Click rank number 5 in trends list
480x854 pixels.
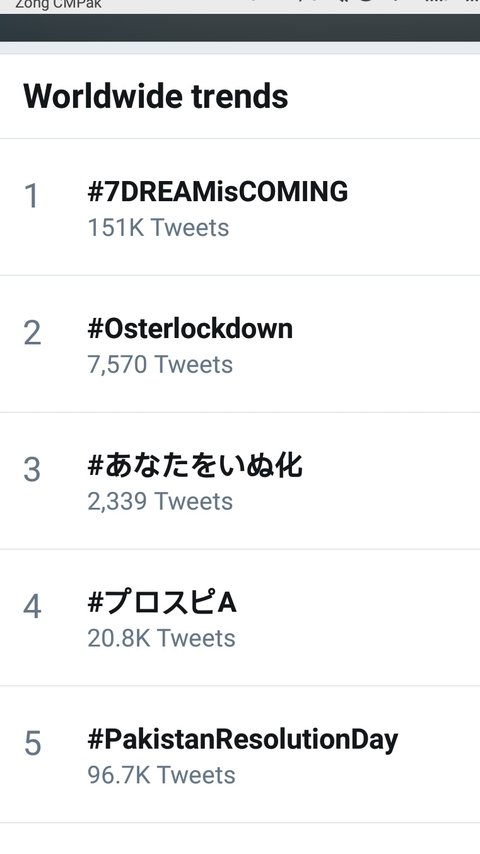[x=32, y=743]
